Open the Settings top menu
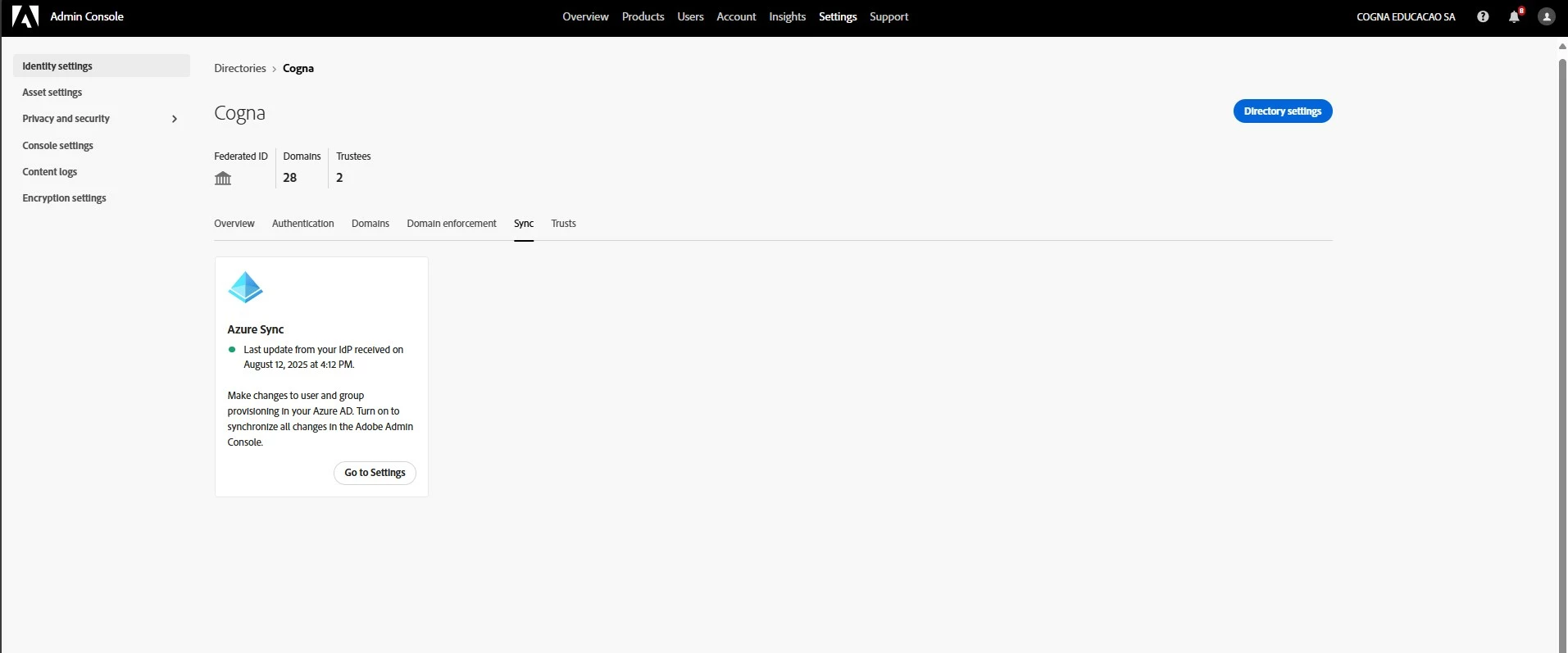Screen dimensions: 1568x653 pyautogui.click(x=838, y=16)
